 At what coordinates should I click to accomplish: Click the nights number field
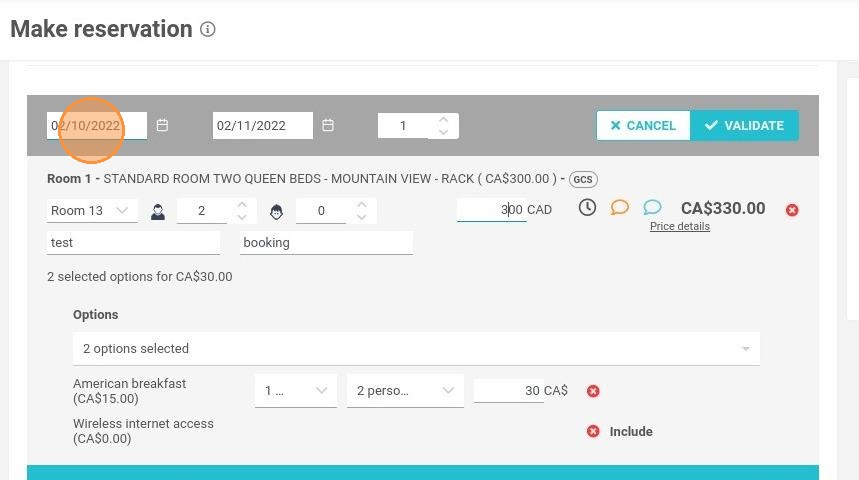[404, 125]
